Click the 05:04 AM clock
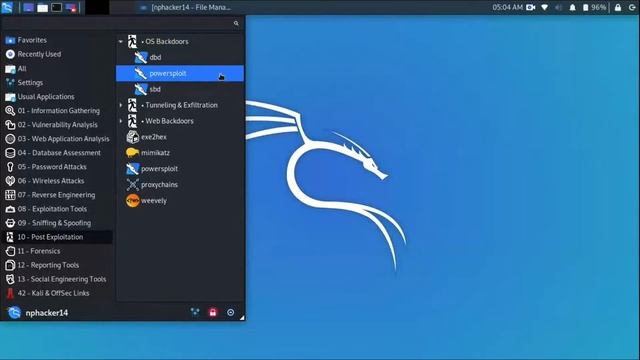 click(507, 7)
